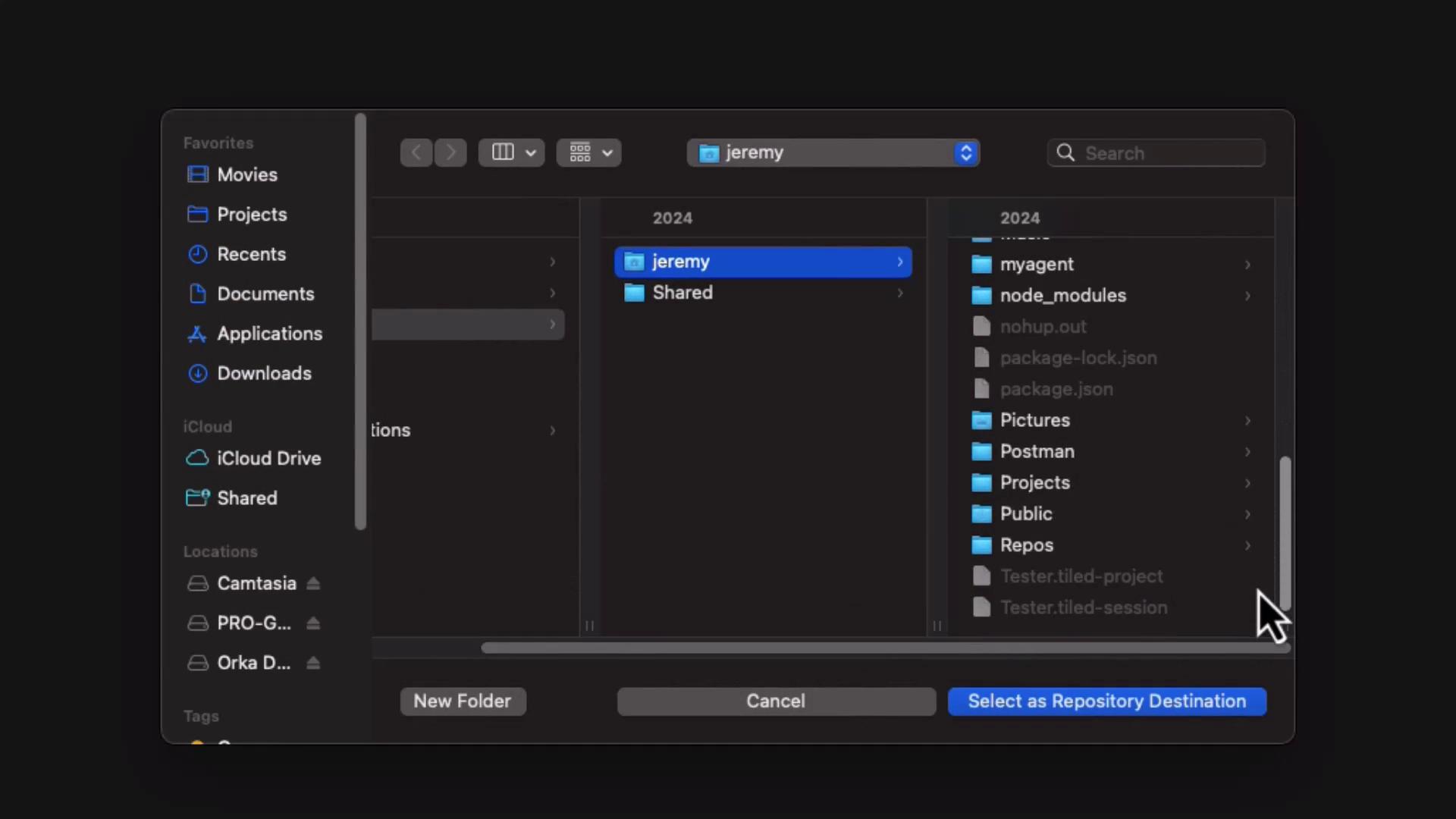Open Recents in the sidebar
Screen dimensions: 1456x819
click(251, 254)
